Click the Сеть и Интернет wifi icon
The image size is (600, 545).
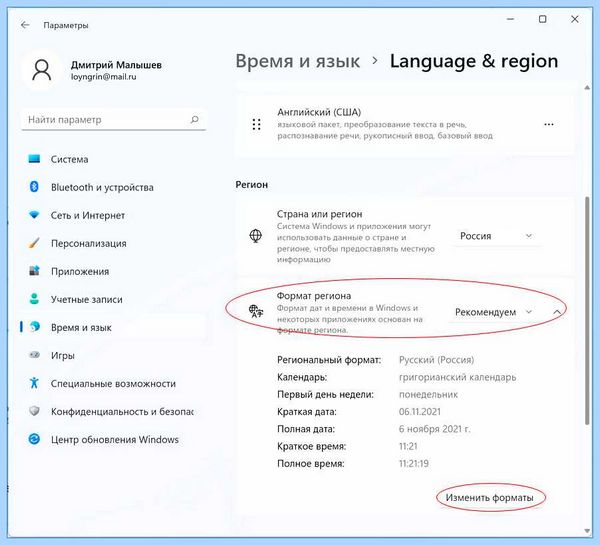[x=34, y=215]
